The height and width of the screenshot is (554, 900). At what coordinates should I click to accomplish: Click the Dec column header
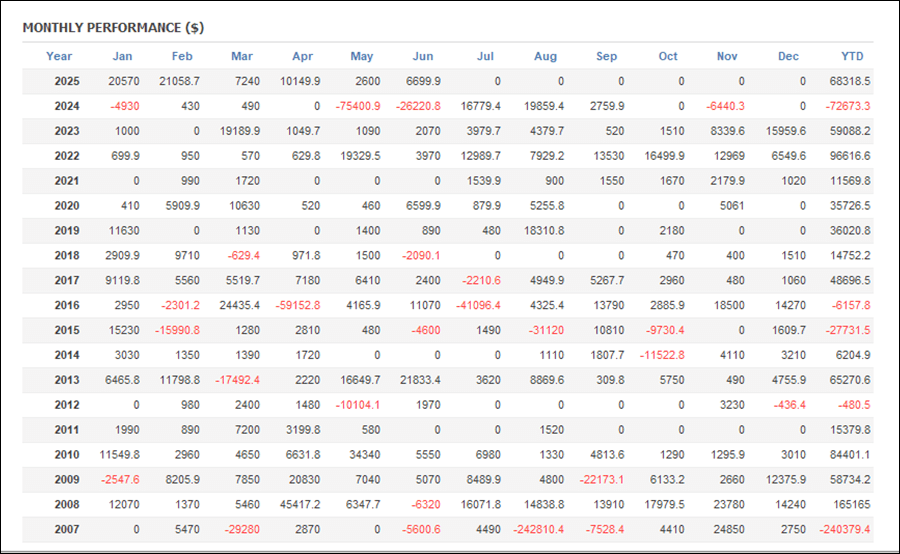[x=788, y=56]
